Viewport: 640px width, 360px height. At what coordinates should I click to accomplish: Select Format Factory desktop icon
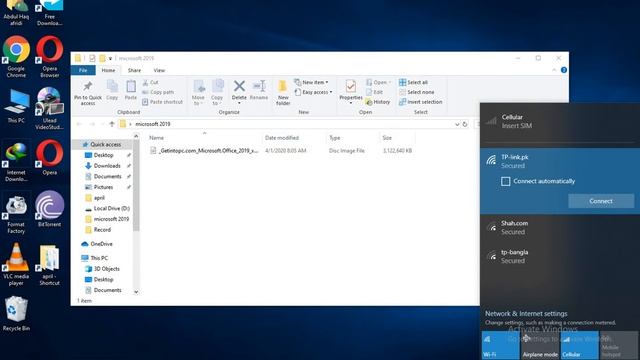pos(16,213)
